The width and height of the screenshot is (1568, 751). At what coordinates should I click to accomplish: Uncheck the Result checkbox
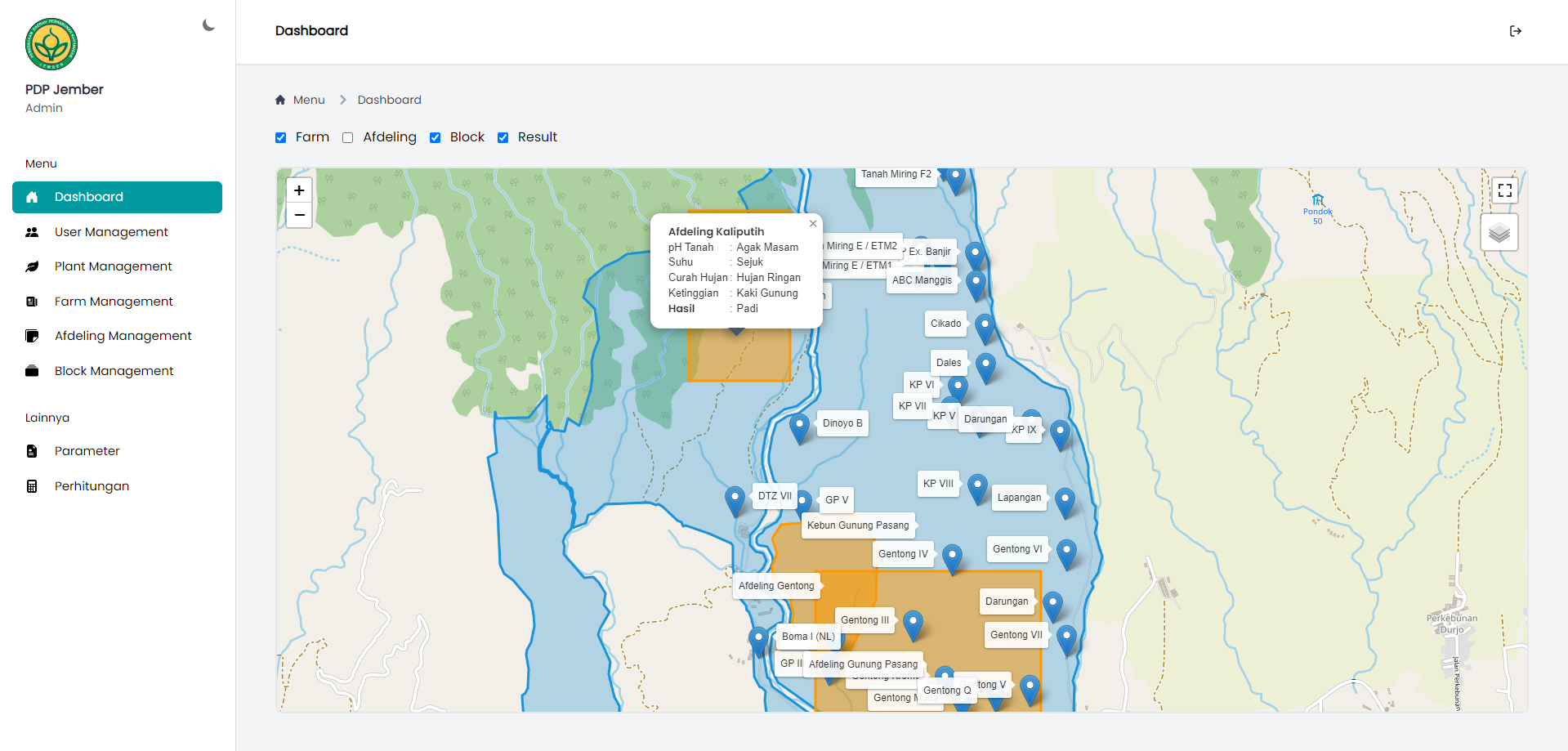click(503, 138)
